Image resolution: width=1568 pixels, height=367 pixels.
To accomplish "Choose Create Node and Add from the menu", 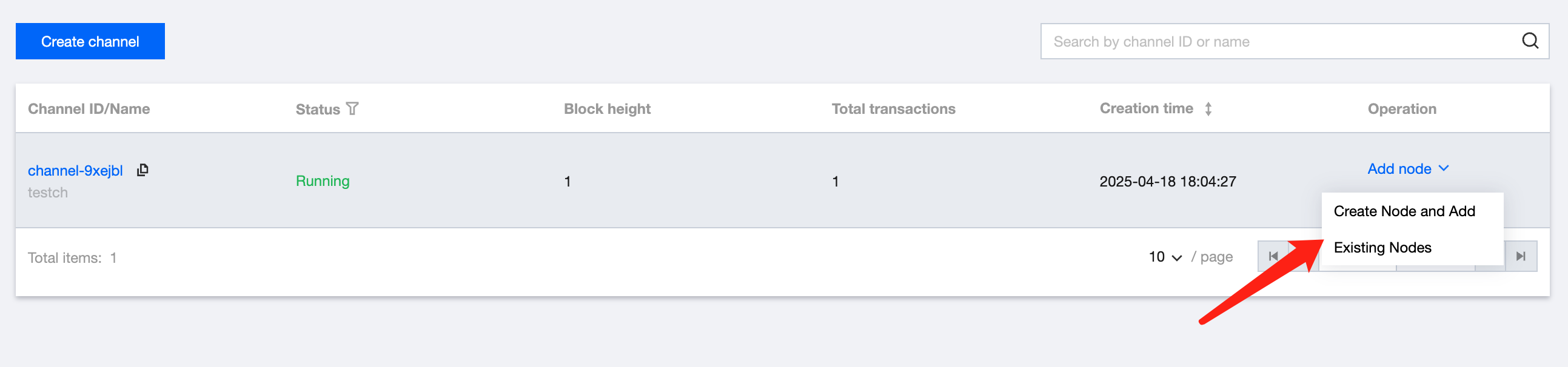I will (x=1404, y=211).
